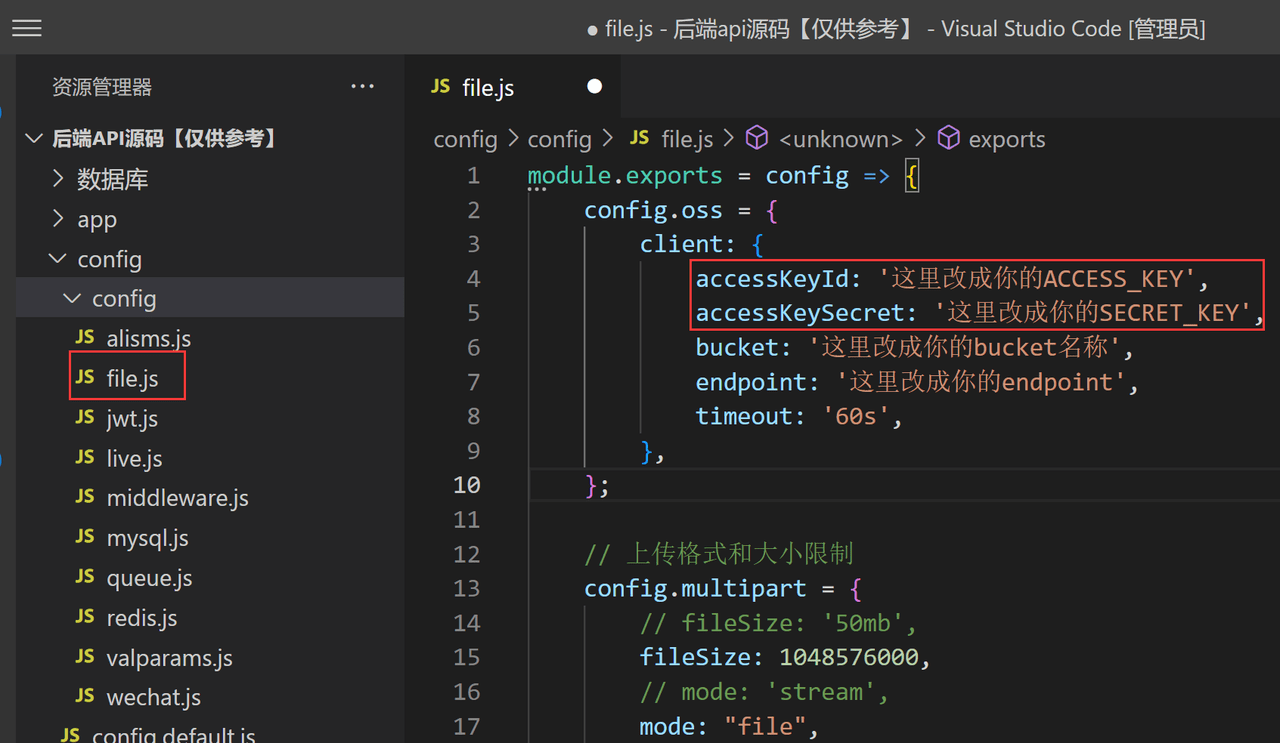Click cube icon before <unknown> breadcrumb

click(x=757, y=138)
